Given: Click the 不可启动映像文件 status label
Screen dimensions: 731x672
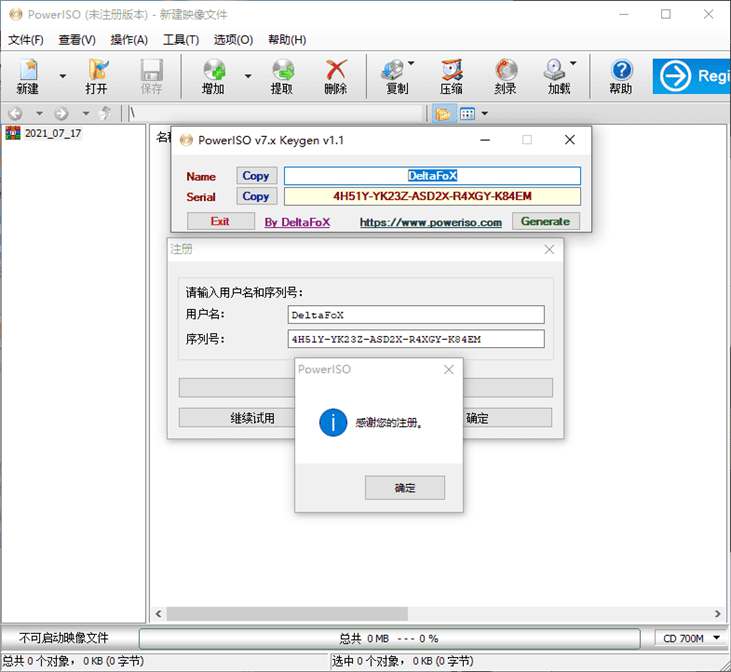Looking at the screenshot, I should point(64,638).
